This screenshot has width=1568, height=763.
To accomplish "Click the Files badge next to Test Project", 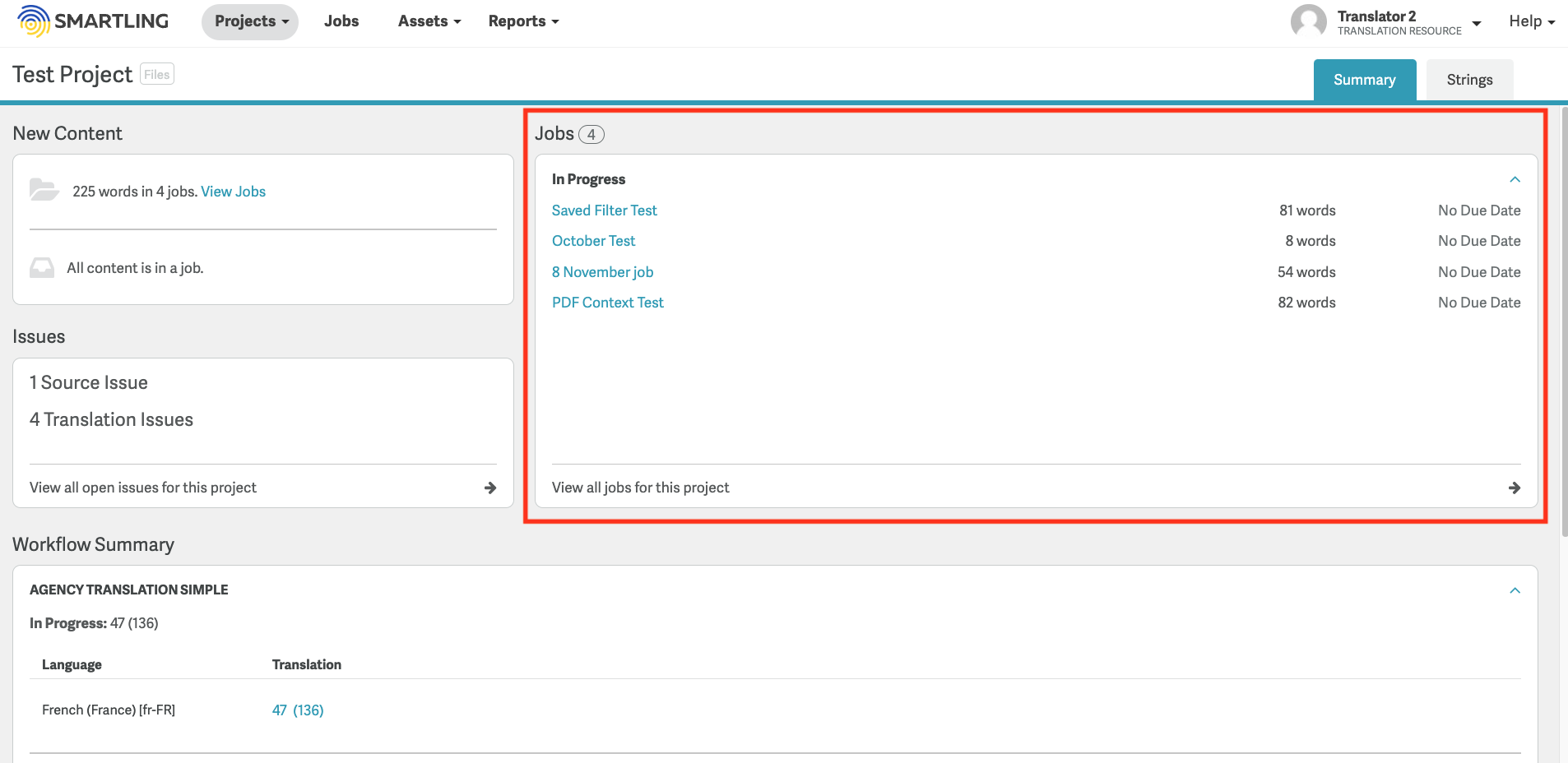I will [156, 74].
